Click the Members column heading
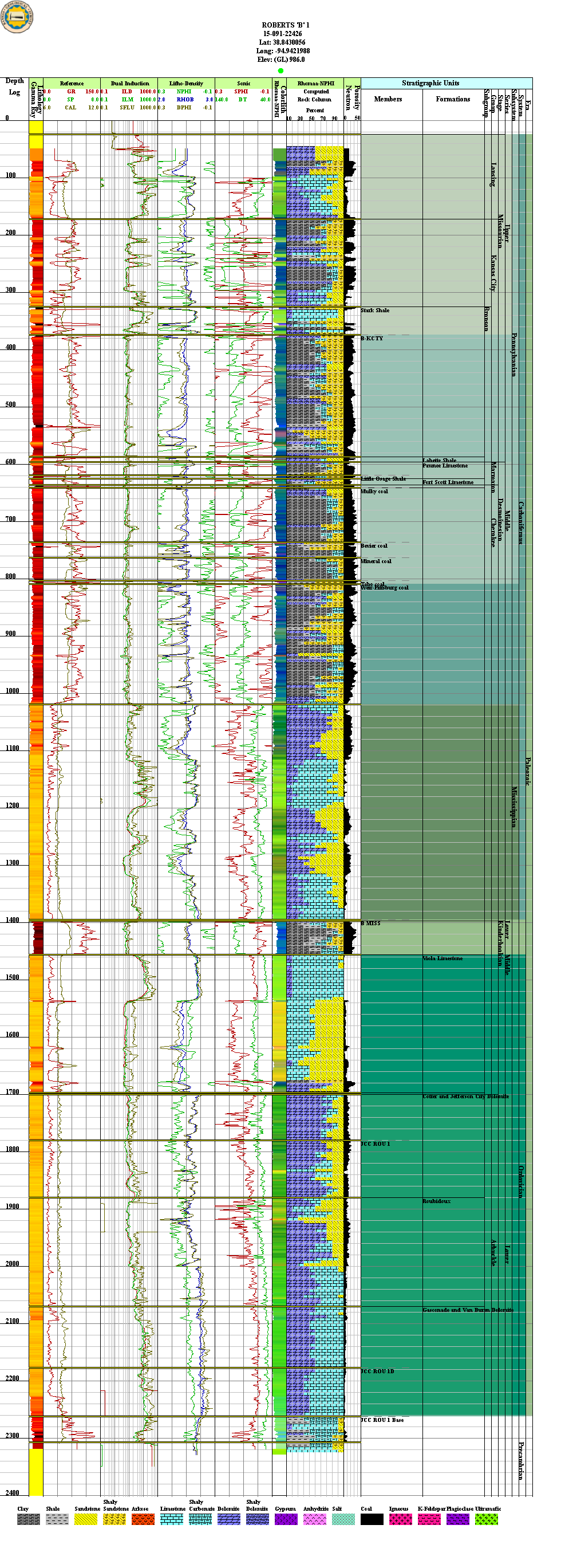 [388, 99]
